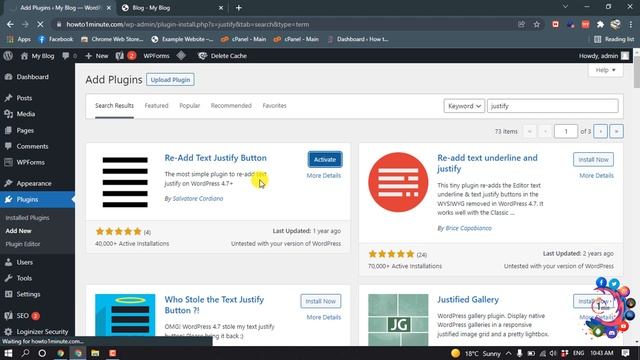Switch to the Featured tab
Image resolution: width=640 pixels, height=360 pixels.
pos(156,106)
